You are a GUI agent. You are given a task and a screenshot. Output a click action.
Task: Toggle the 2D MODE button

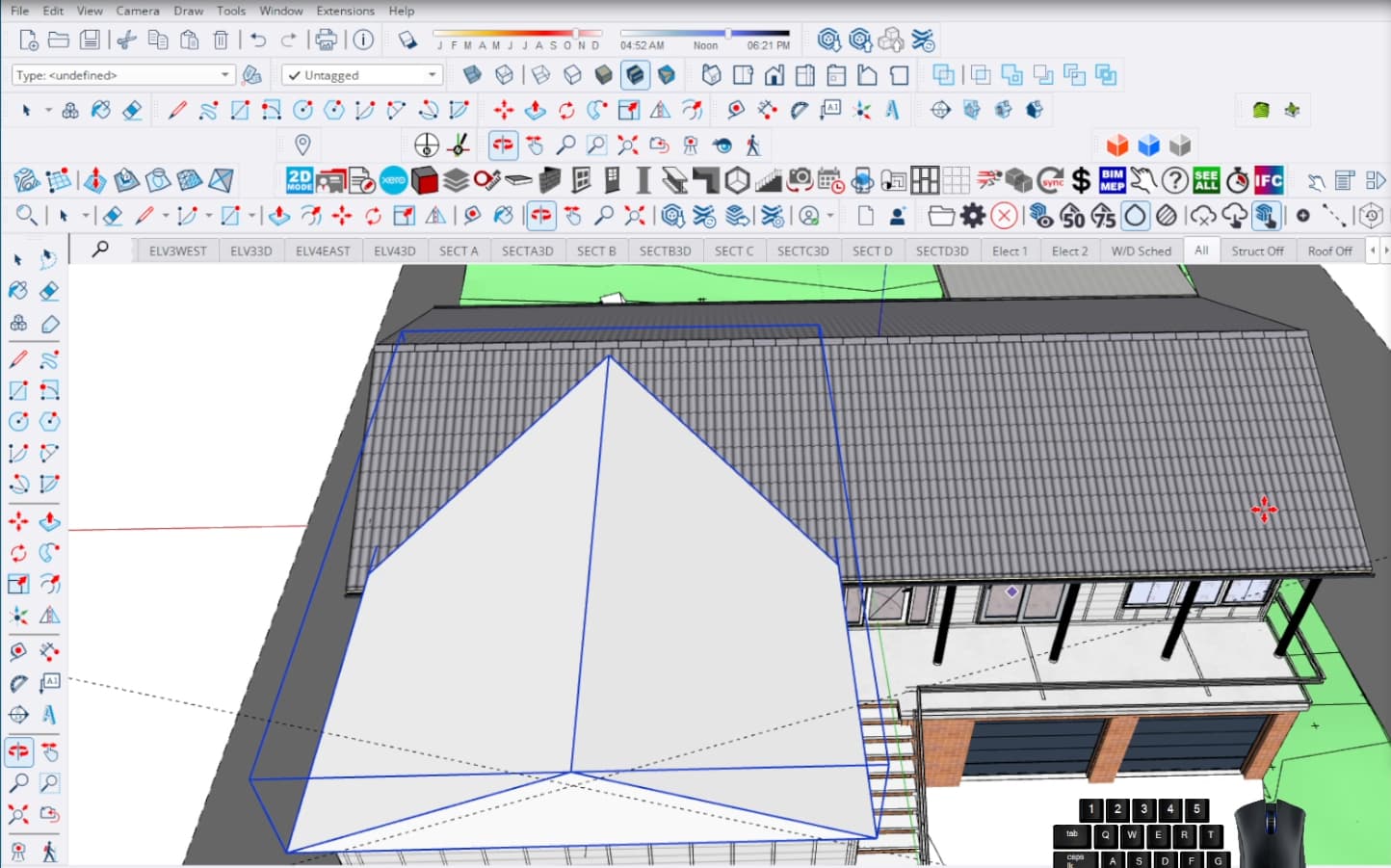click(x=300, y=180)
